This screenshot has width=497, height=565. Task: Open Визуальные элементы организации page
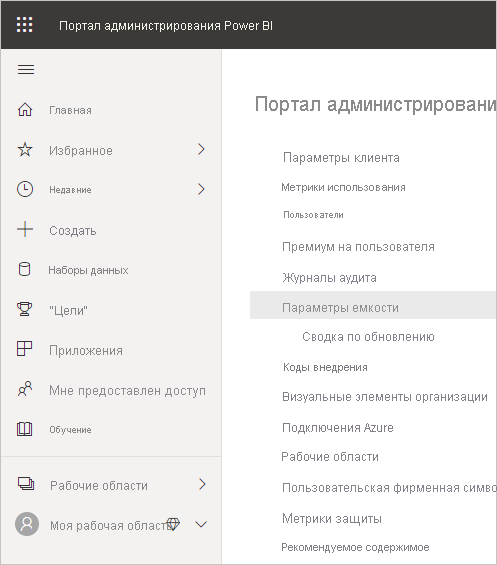[385, 397]
